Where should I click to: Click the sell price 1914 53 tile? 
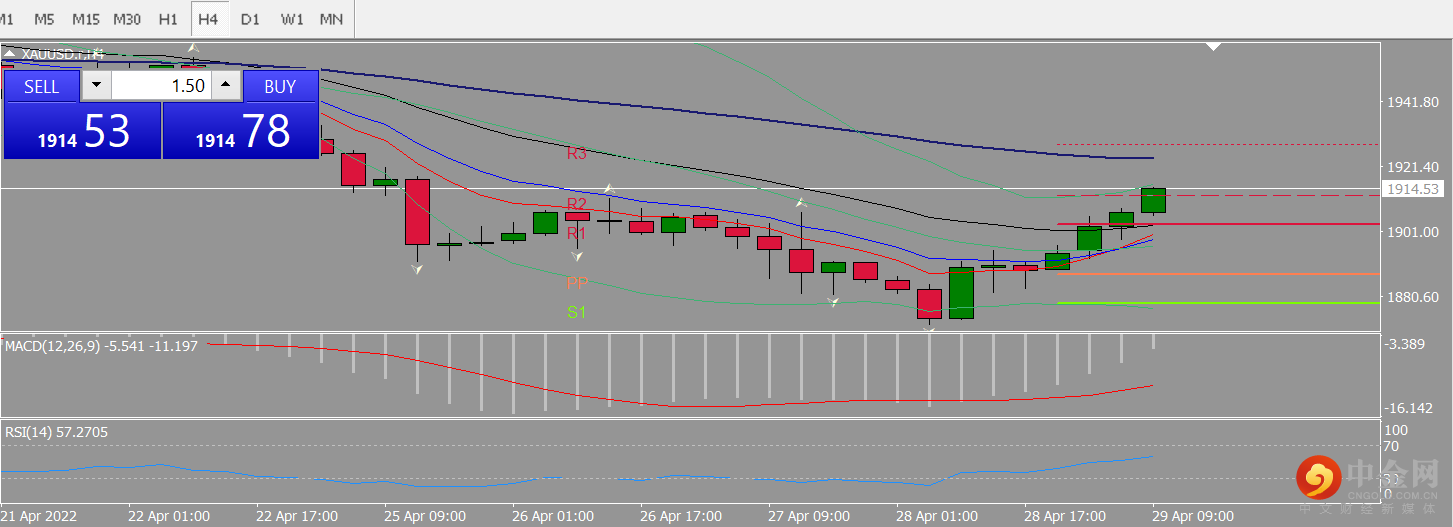coord(82,130)
